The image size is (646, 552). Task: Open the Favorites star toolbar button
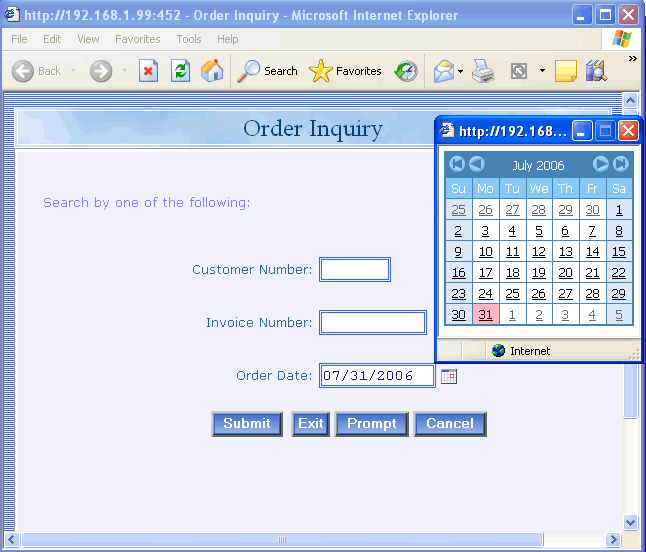(x=345, y=71)
